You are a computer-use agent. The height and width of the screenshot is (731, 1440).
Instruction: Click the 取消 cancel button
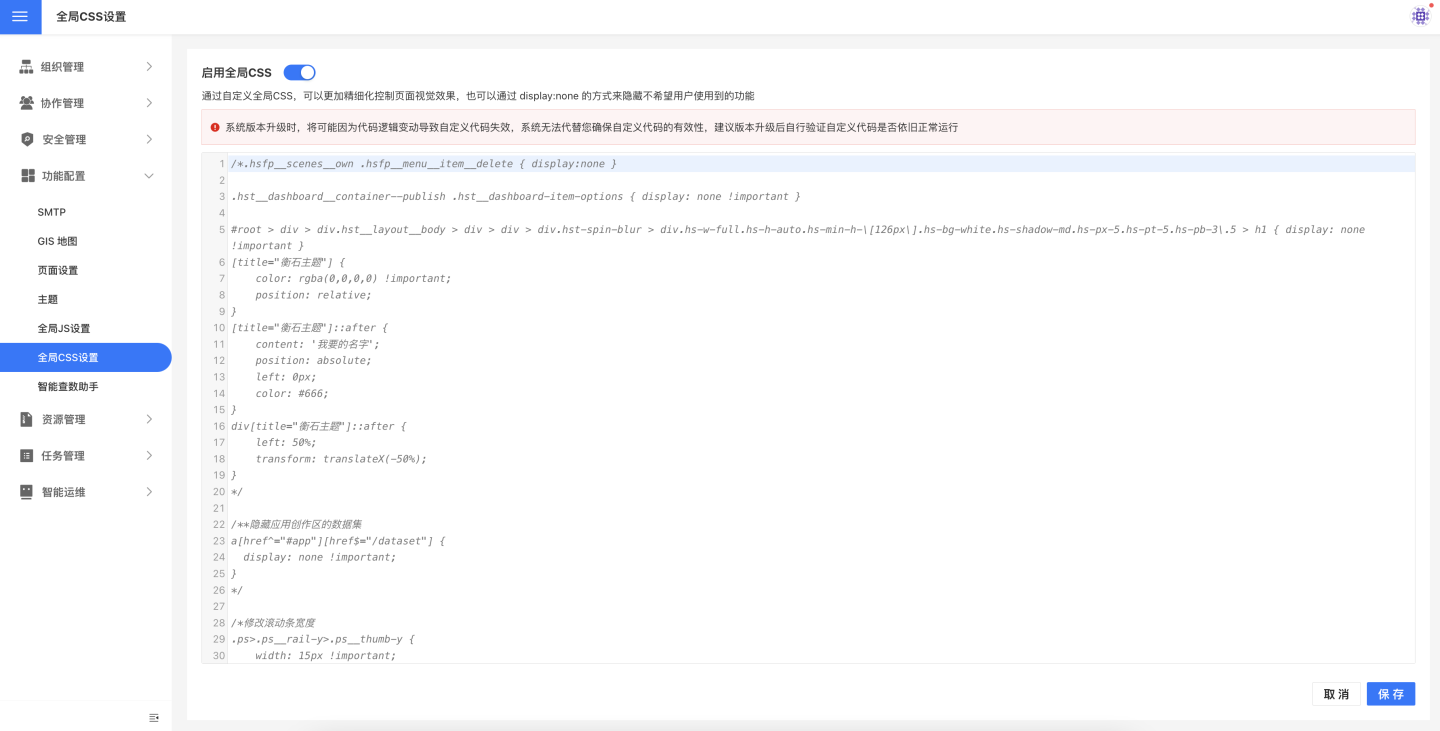click(1336, 694)
